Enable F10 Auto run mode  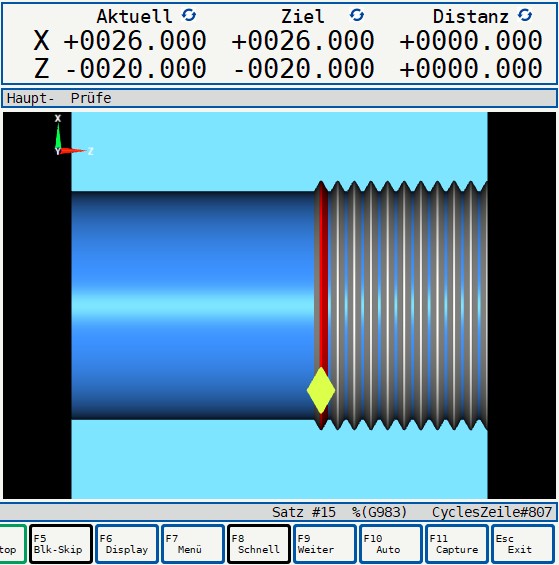tap(391, 544)
